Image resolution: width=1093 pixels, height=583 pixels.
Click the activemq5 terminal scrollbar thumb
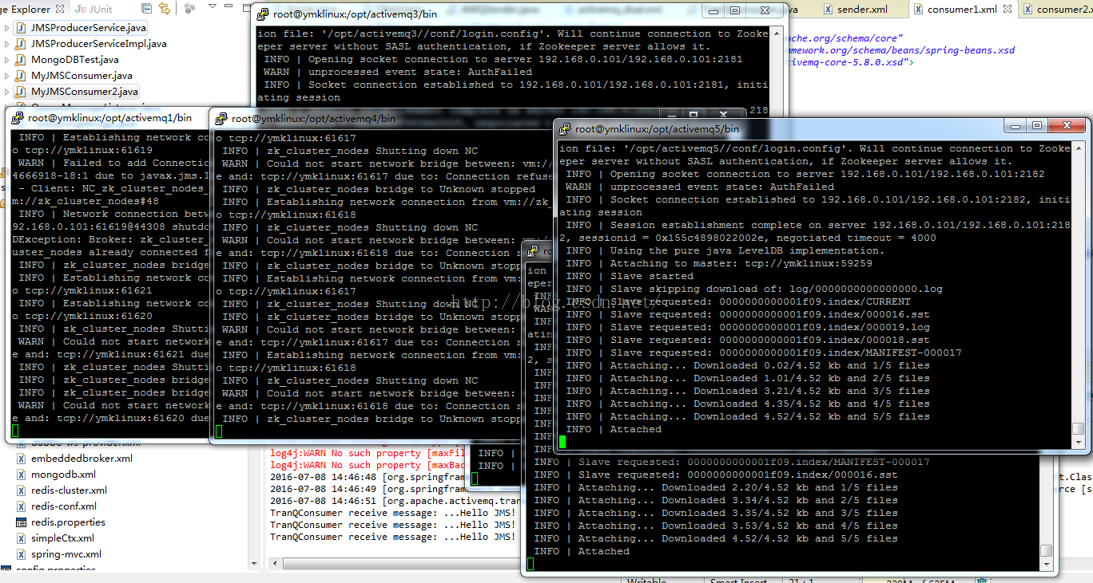pyautogui.click(x=1078, y=428)
